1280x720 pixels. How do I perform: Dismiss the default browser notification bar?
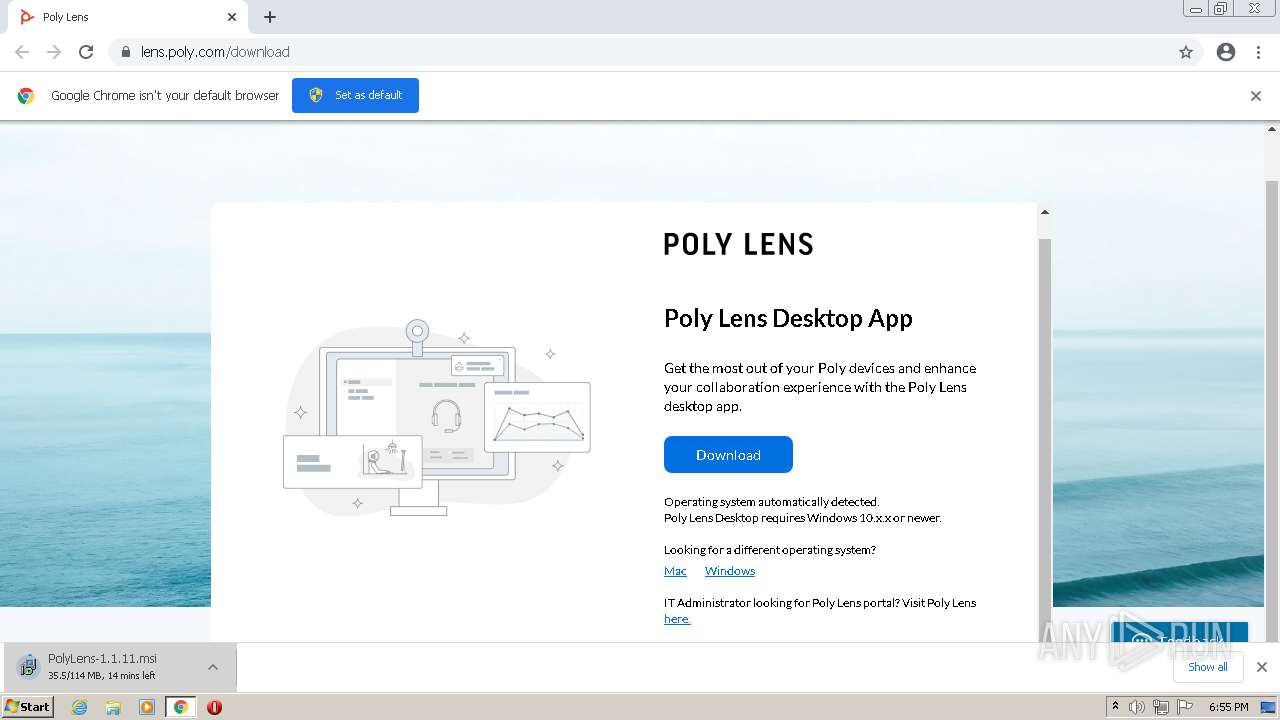(1256, 96)
